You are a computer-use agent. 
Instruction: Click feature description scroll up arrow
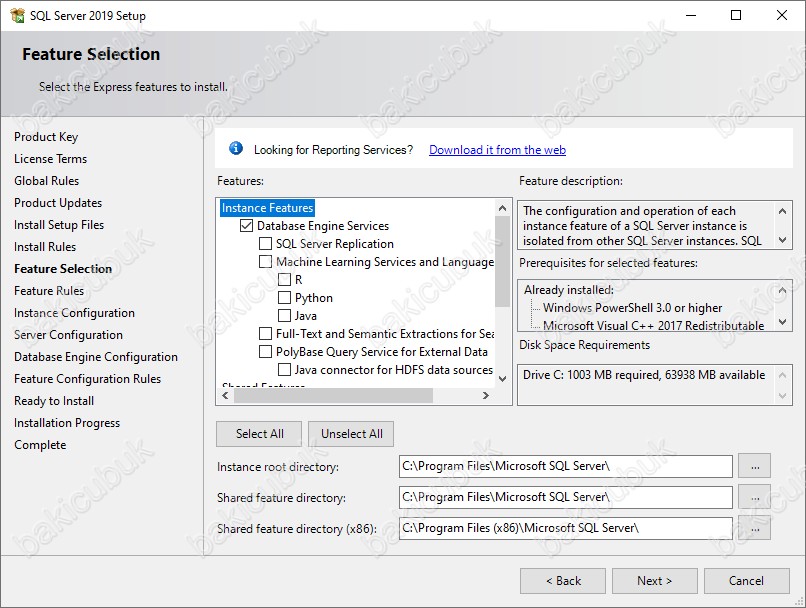tap(782, 211)
